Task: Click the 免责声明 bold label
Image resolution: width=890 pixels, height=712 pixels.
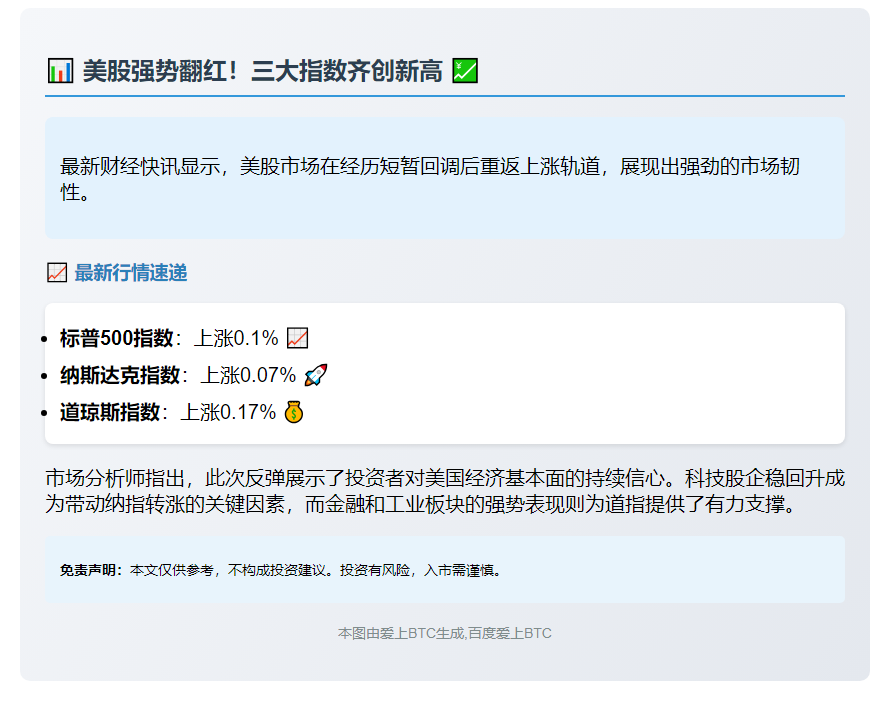Action: tap(91, 570)
